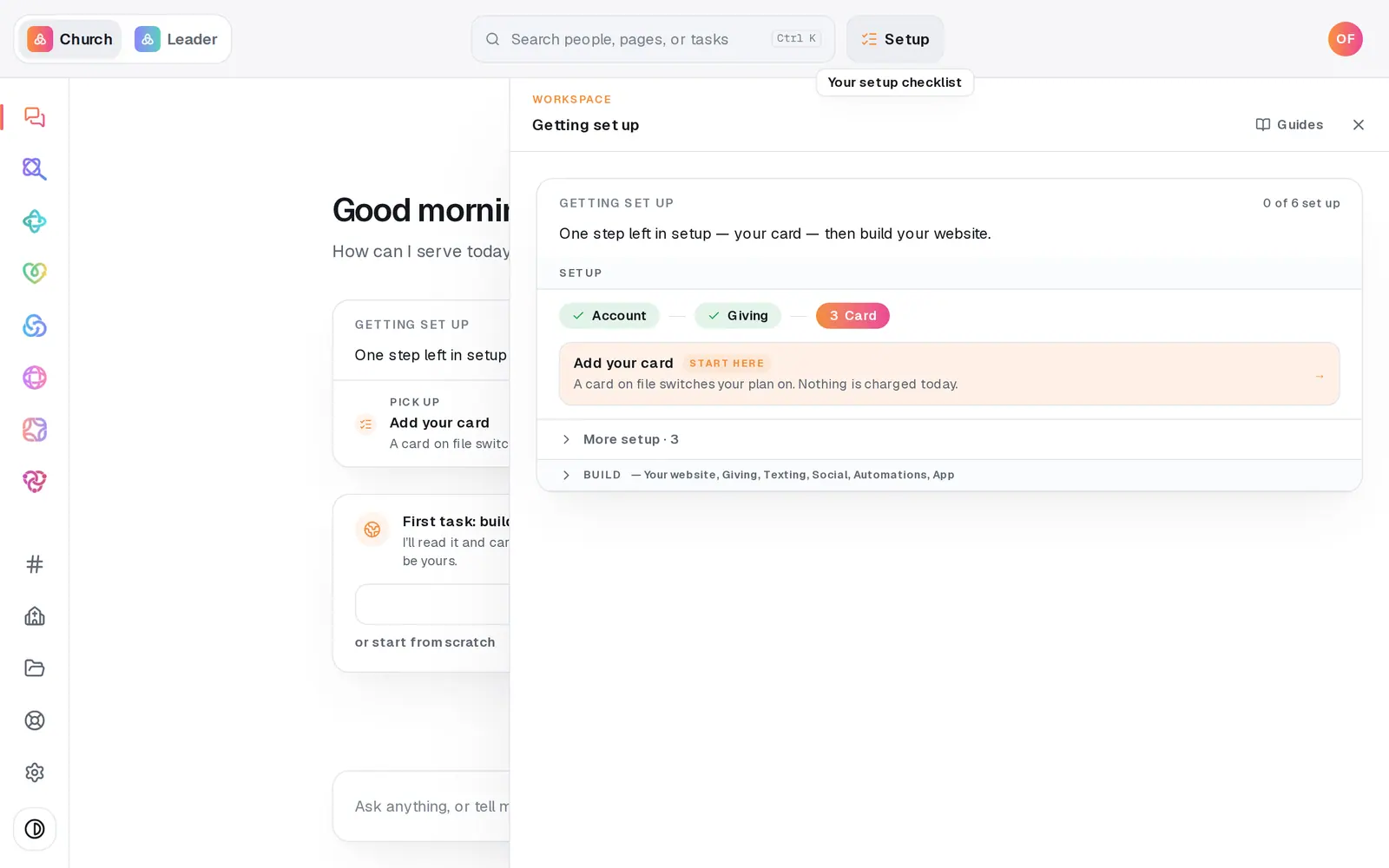Open the globe sidebar icon
The height and width of the screenshot is (868, 1389).
click(x=35, y=378)
